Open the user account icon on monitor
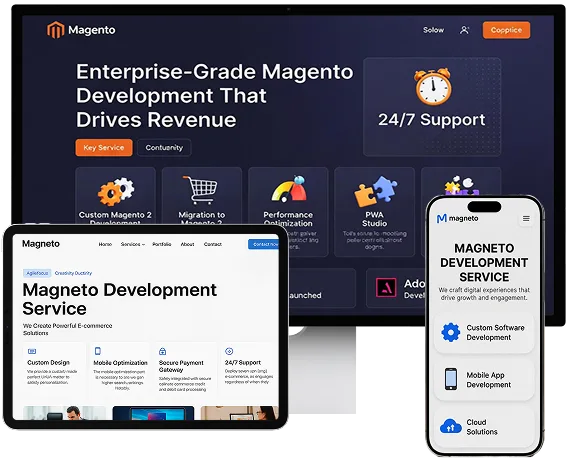This screenshot has width=569, height=458. [464, 30]
